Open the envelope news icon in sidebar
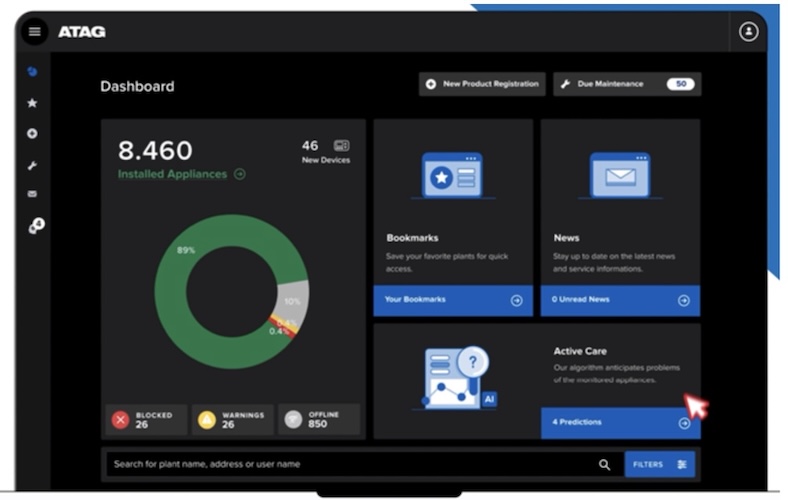 (x=33, y=194)
